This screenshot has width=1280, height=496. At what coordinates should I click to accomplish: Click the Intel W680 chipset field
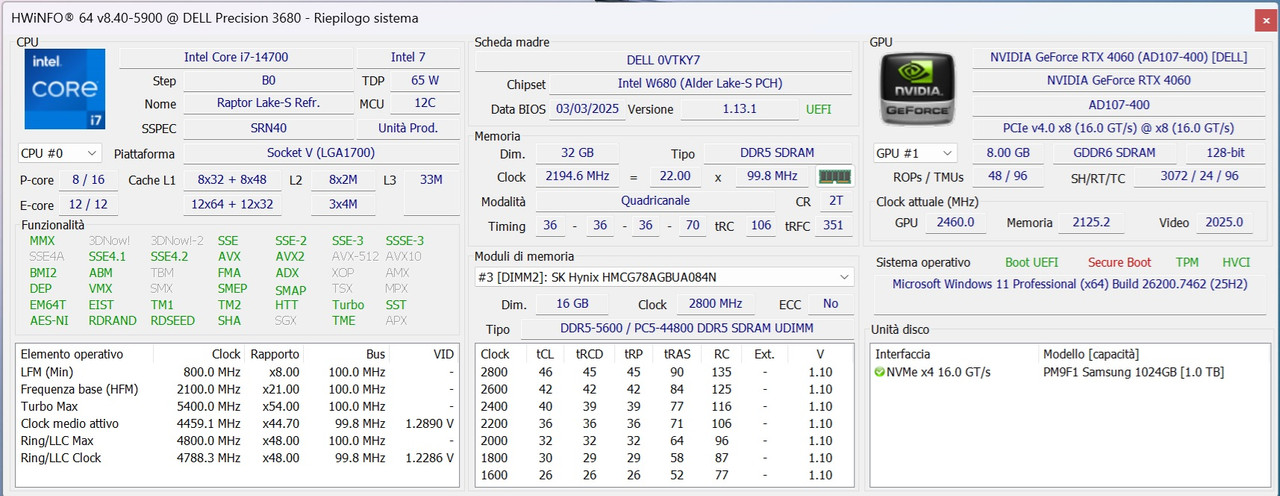[x=700, y=84]
